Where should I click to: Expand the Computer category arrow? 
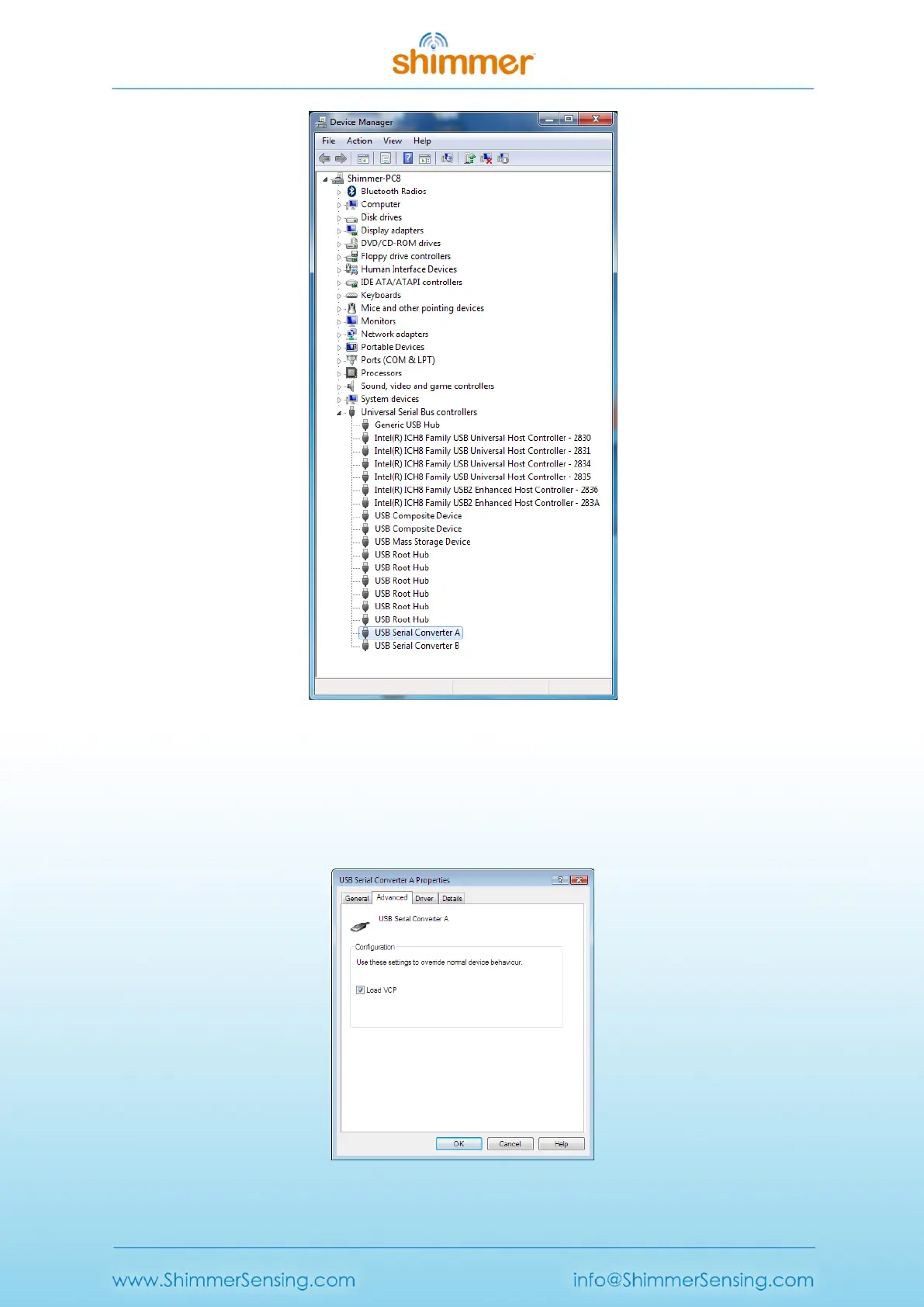click(339, 205)
